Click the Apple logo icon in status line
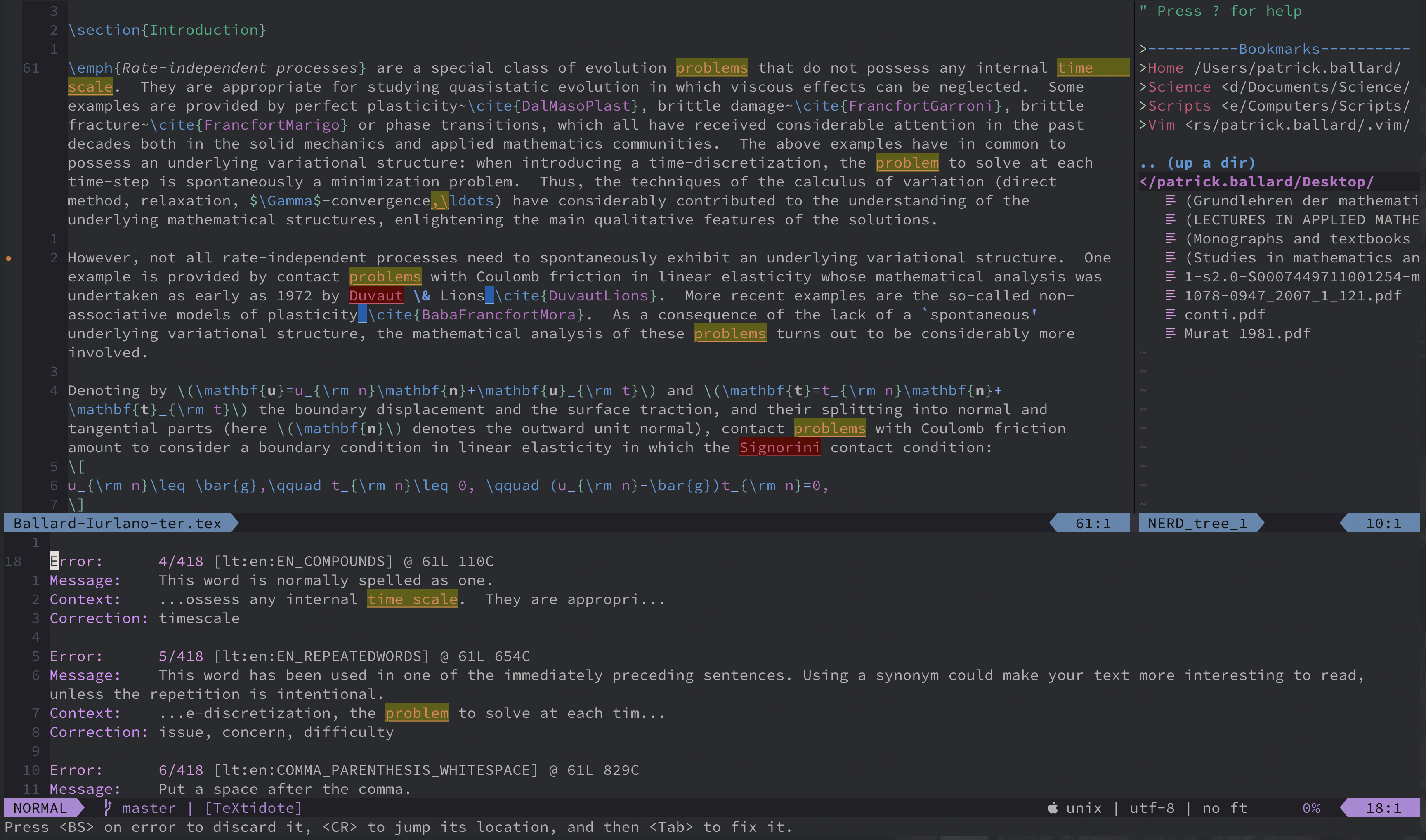Screen dimensions: 1426x840 (x=1052, y=808)
